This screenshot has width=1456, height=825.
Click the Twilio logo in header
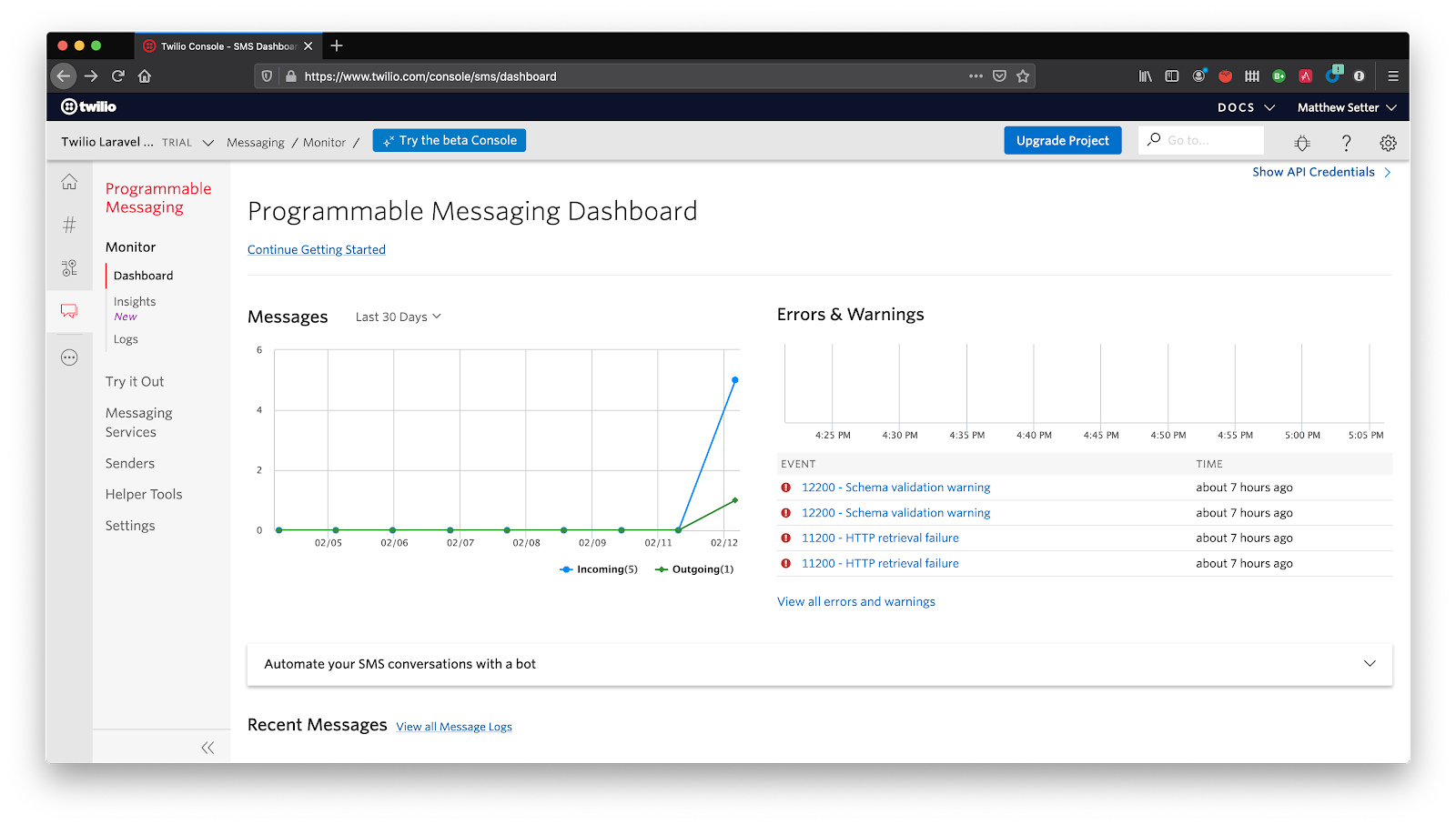(x=88, y=106)
